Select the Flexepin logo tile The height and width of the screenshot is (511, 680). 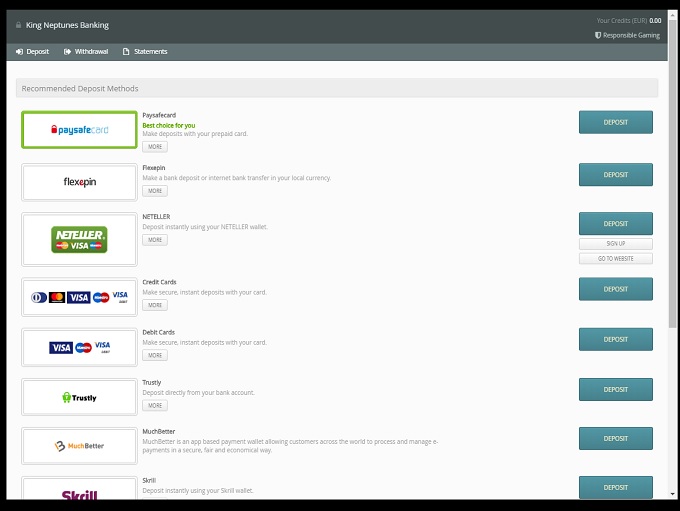79,182
